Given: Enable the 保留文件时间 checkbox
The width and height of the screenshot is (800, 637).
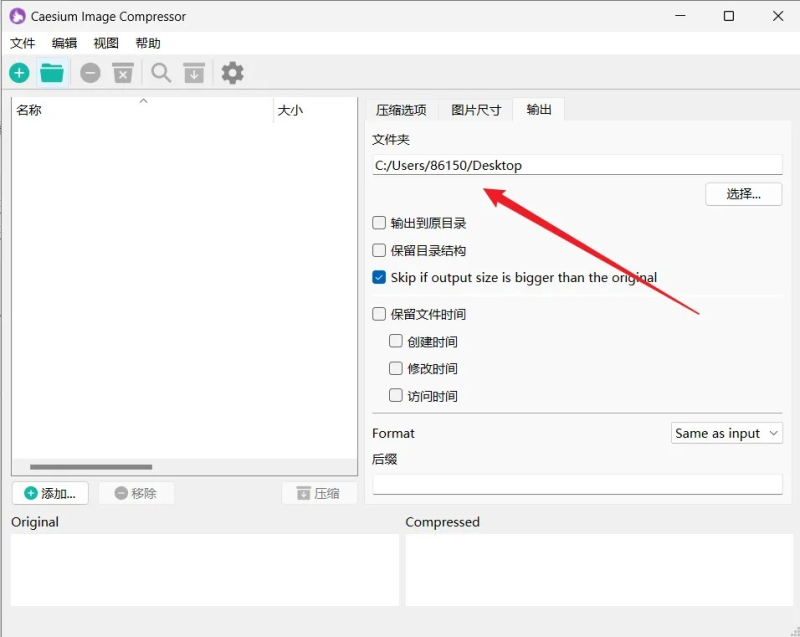Looking at the screenshot, I should (x=379, y=314).
